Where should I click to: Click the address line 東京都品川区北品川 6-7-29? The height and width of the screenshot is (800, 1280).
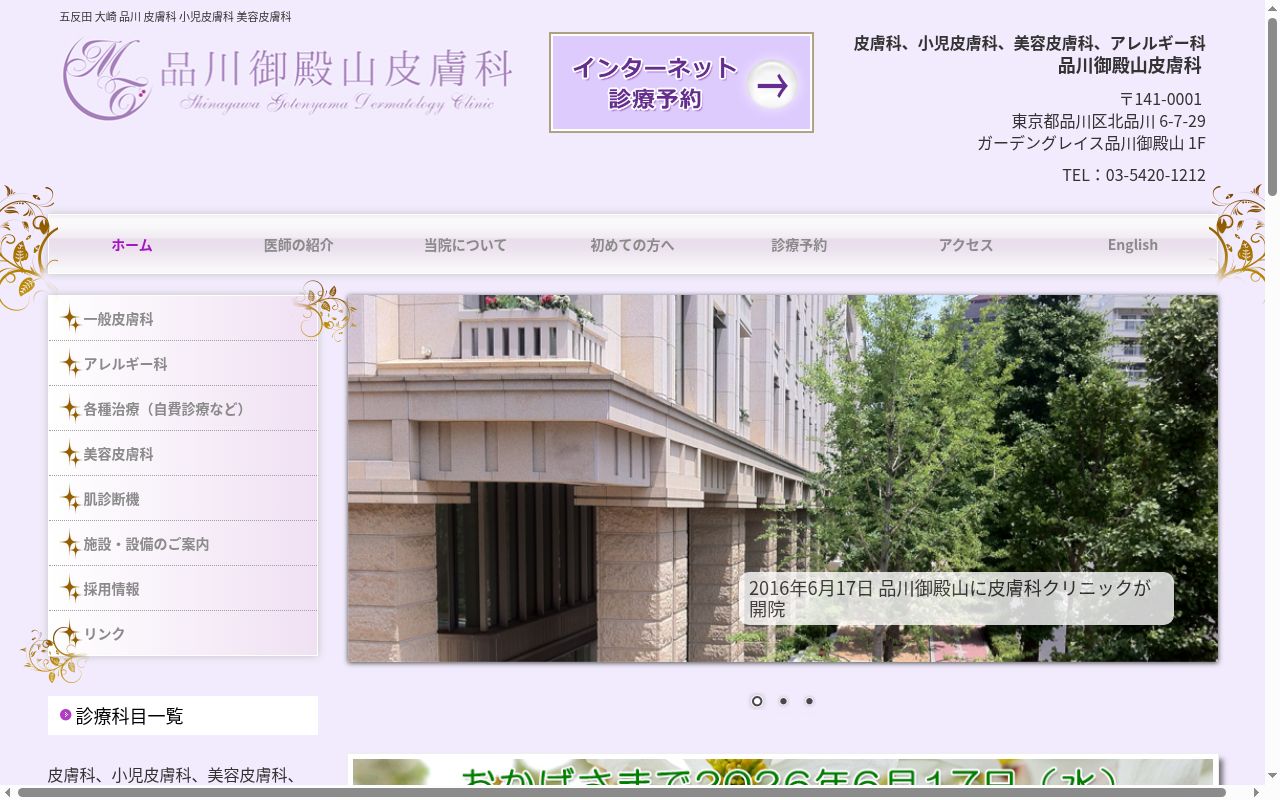click(x=1108, y=121)
